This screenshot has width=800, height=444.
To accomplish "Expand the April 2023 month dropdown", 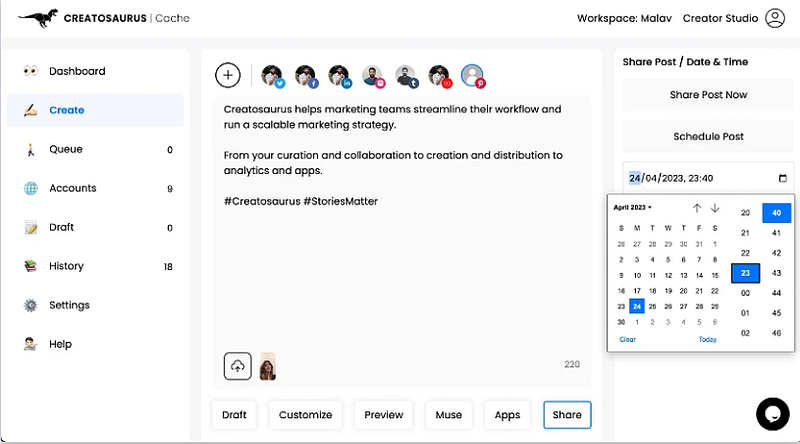I will coord(633,207).
